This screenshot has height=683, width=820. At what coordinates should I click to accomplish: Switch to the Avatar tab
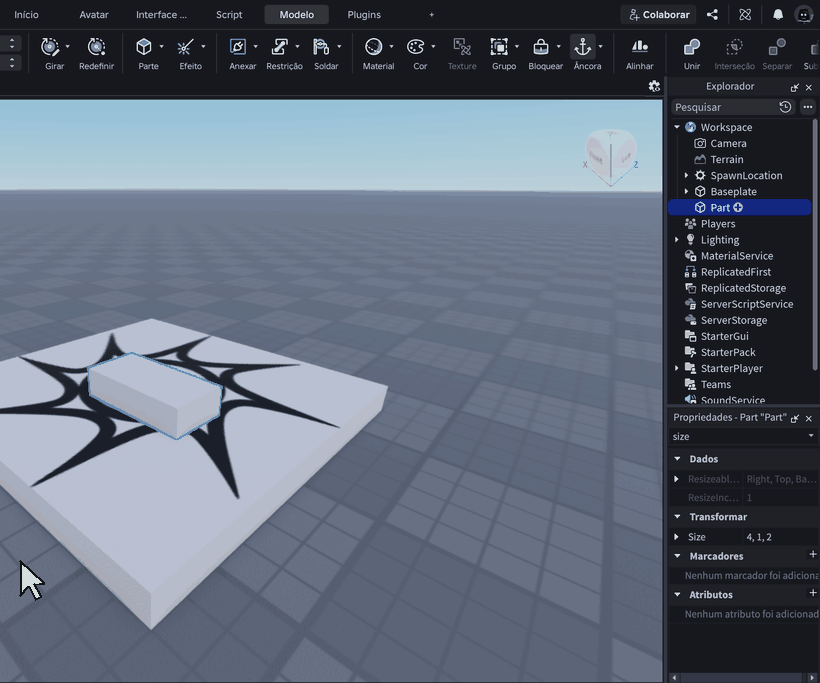pos(94,15)
